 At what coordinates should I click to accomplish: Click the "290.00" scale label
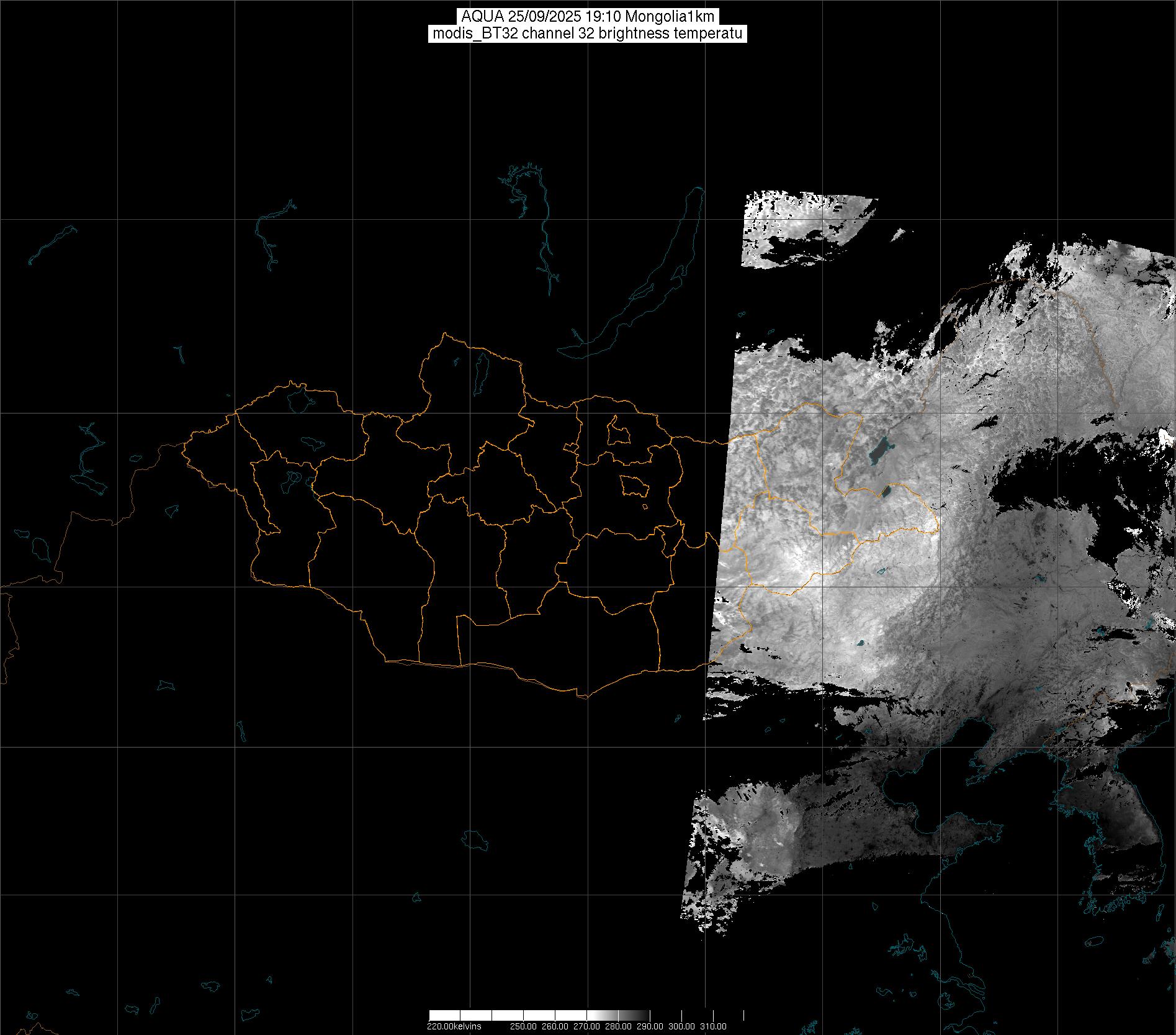pos(650,1026)
